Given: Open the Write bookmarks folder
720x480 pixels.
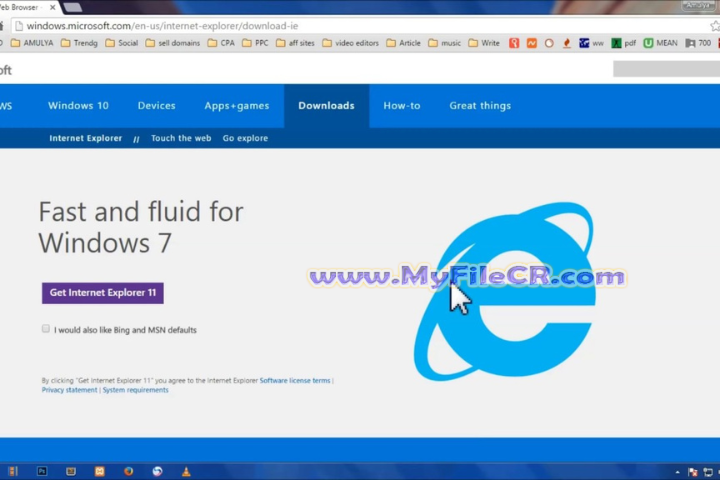Looking at the screenshot, I should point(484,43).
